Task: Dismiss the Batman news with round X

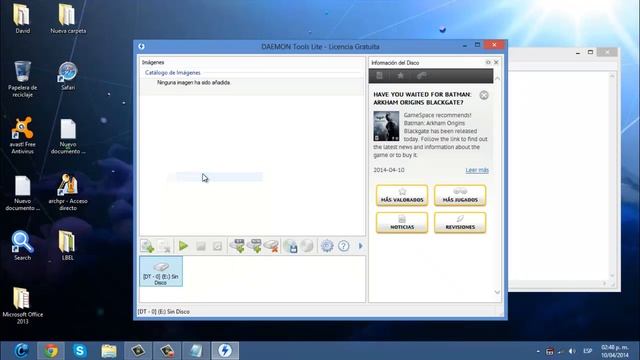Action: pyautogui.click(x=484, y=96)
